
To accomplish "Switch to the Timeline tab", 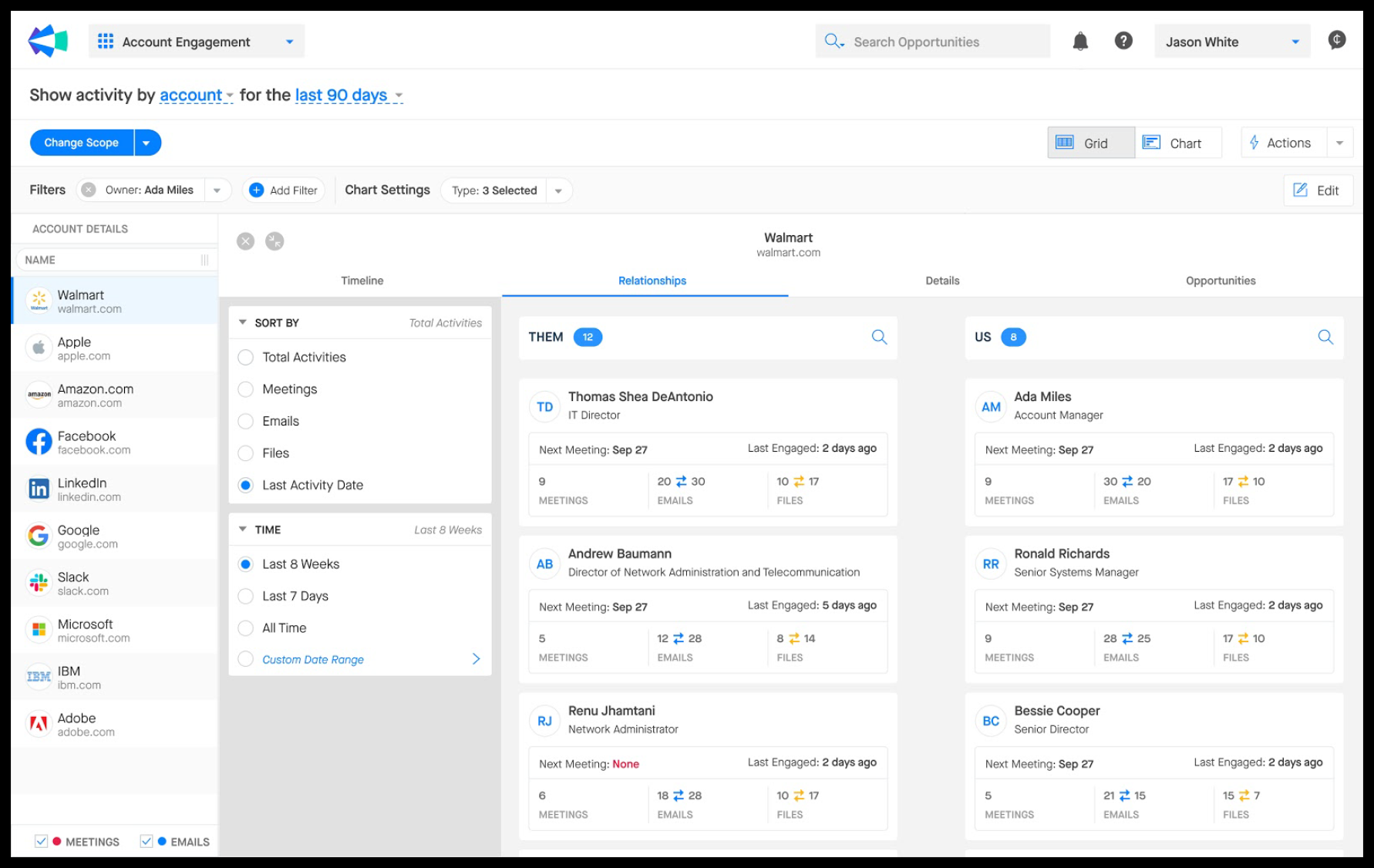I will tap(362, 281).
